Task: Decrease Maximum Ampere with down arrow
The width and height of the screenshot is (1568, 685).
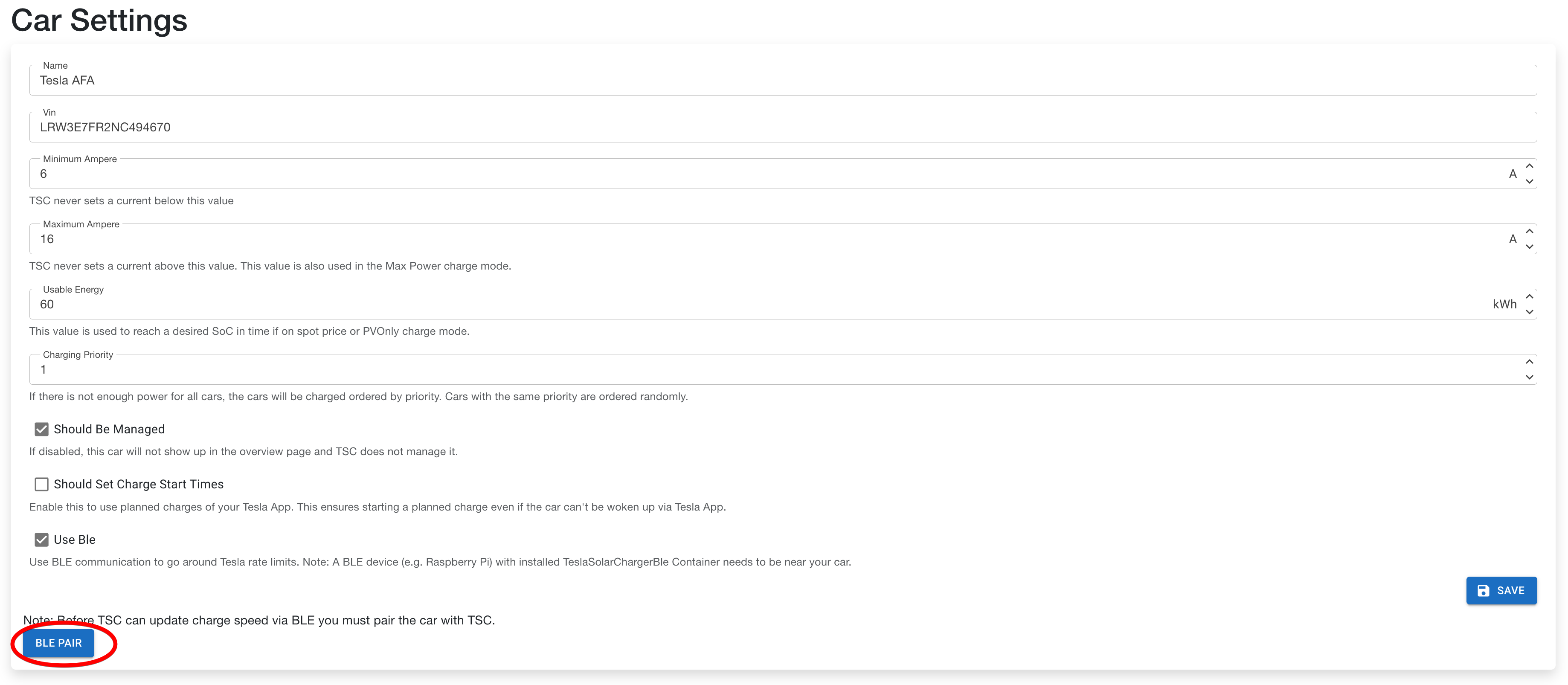Action: pos(1529,247)
